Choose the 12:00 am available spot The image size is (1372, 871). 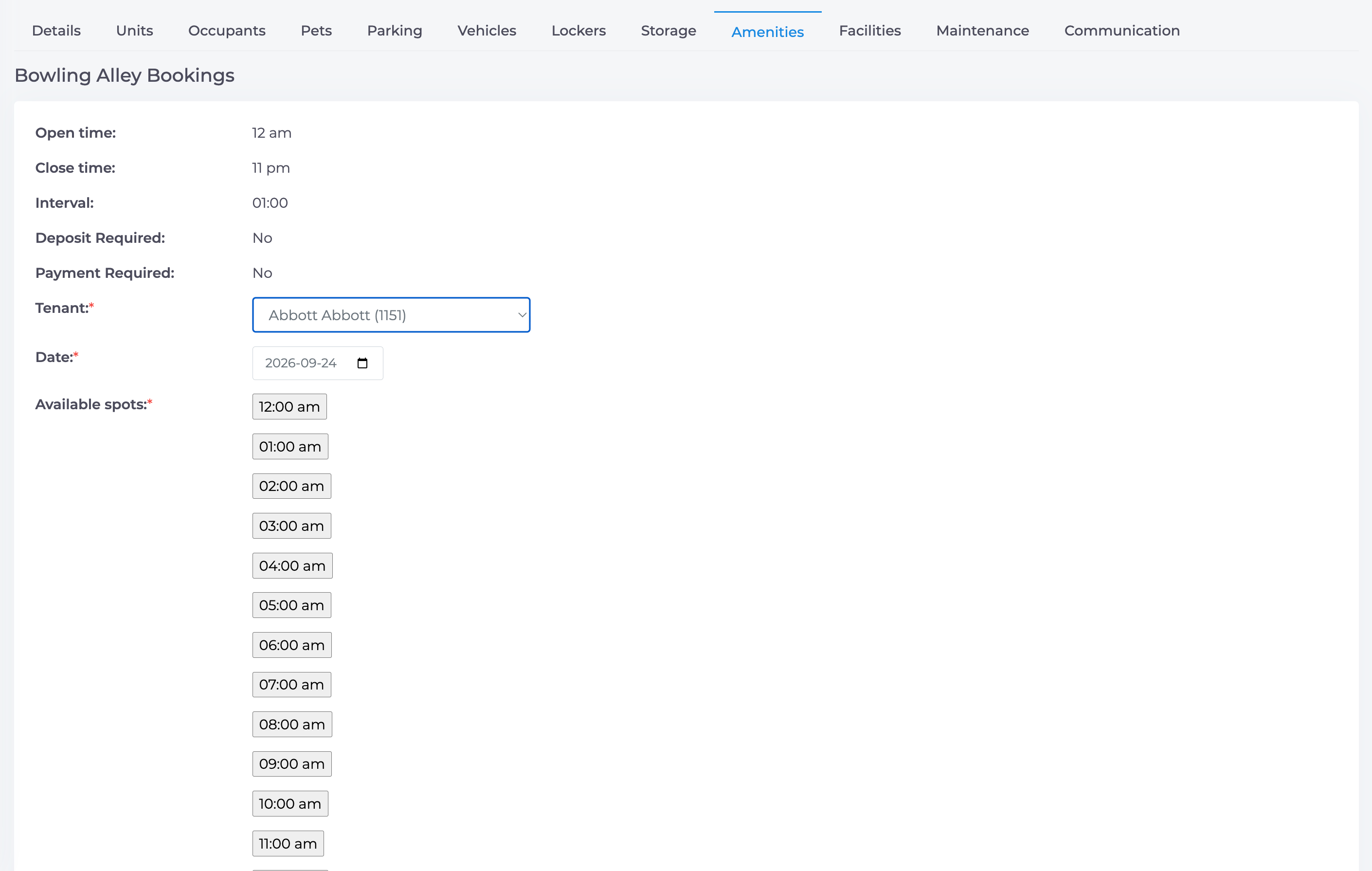tap(289, 406)
